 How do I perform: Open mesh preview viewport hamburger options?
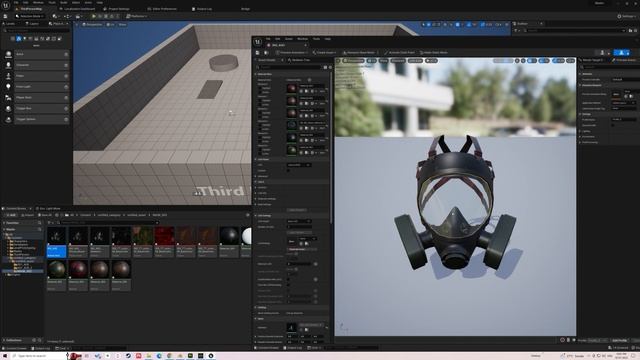(x=338, y=61)
